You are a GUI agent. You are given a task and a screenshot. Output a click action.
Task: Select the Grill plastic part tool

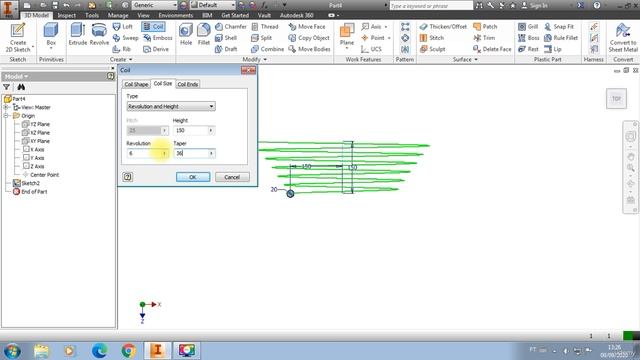528,27
